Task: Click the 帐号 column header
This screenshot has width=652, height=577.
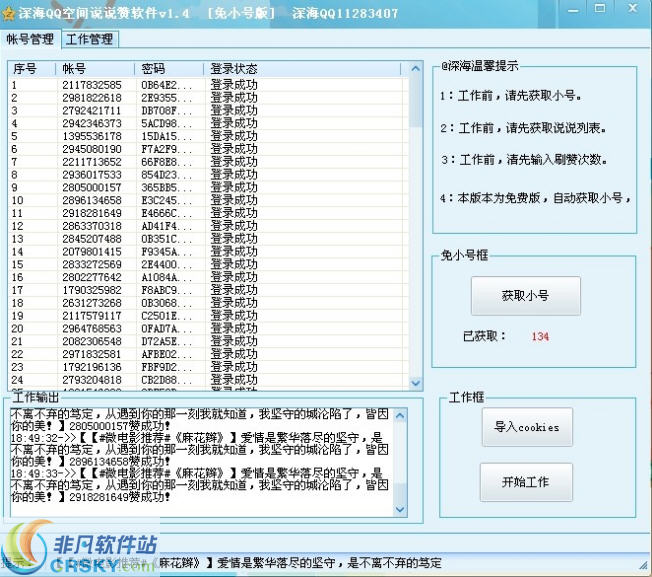Action: [96, 69]
